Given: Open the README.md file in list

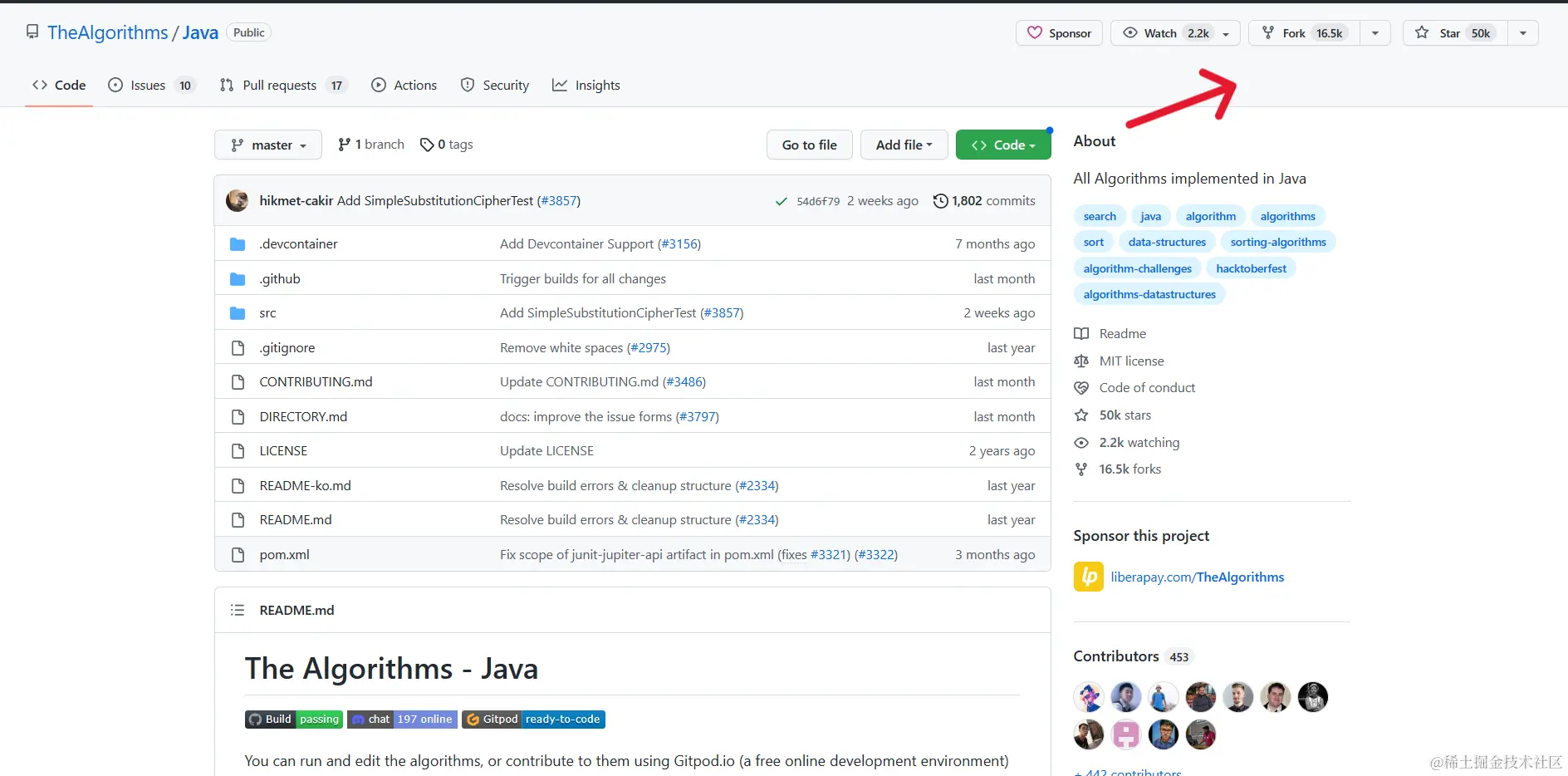Looking at the screenshot, I should [x=296, y=520].
